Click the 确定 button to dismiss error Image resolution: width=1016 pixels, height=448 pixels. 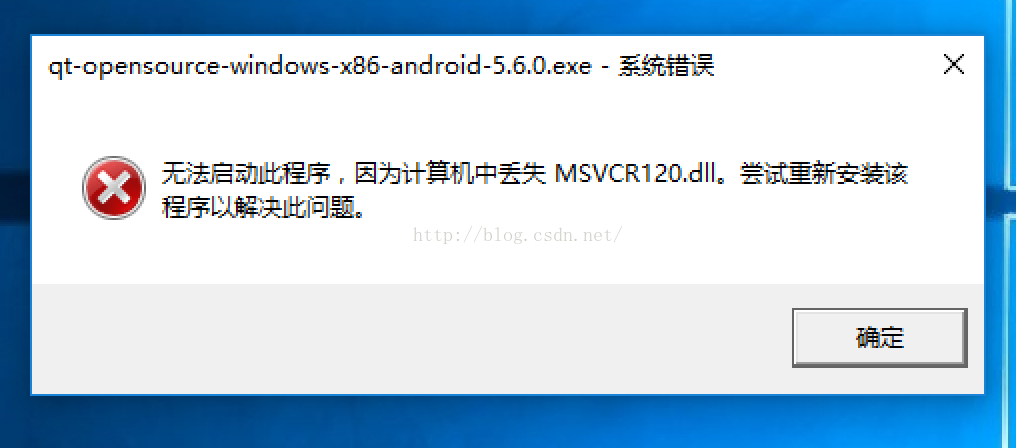(x=879, y=338)
